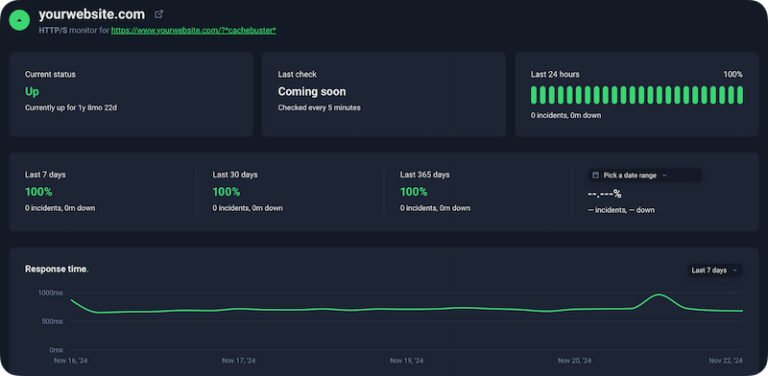768x376 pixels.
Task: Click the Last 365 days 100% uptime value
Action: point(414,192)
